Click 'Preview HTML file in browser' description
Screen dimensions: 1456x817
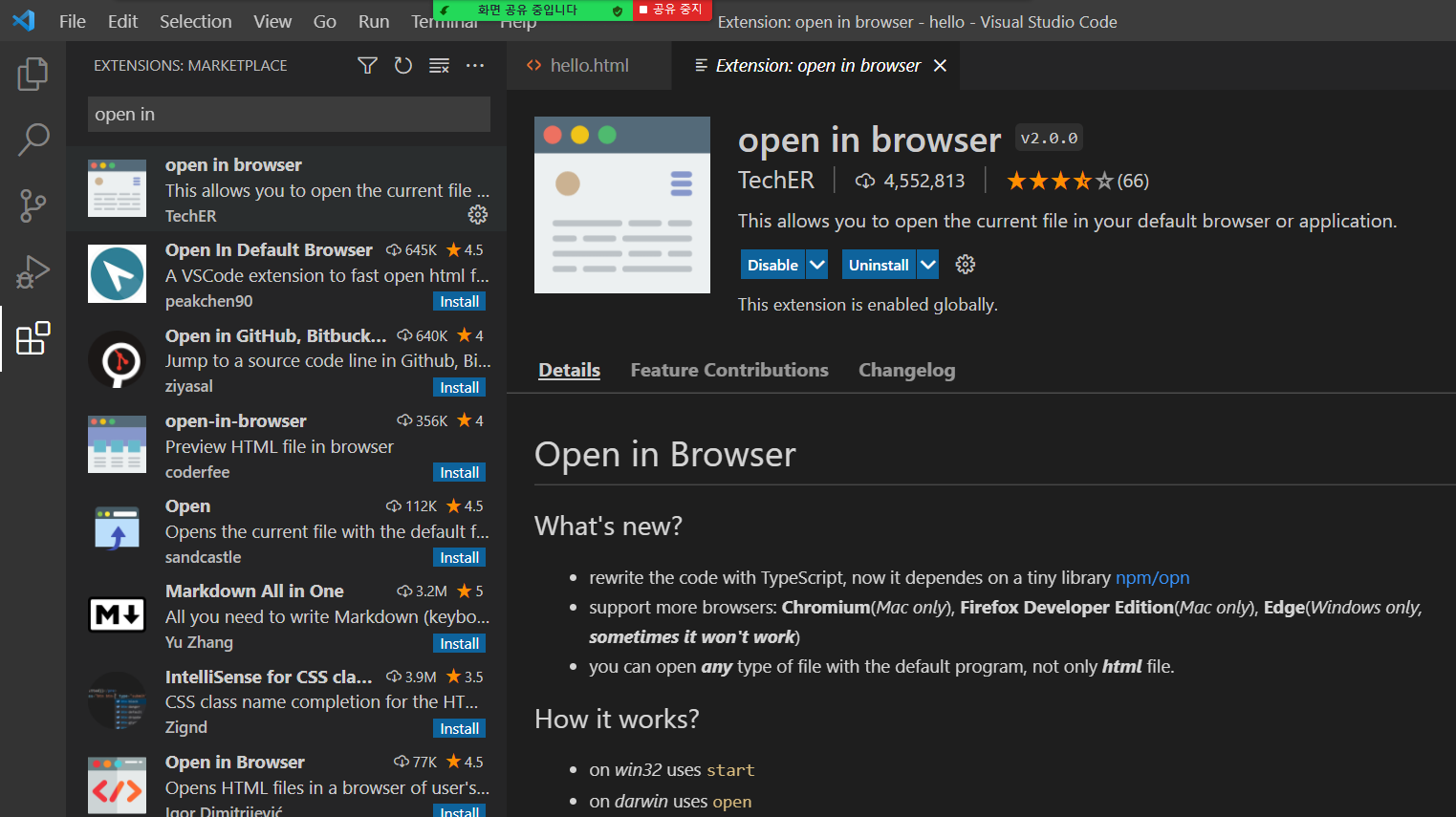[x=279, y=446]
